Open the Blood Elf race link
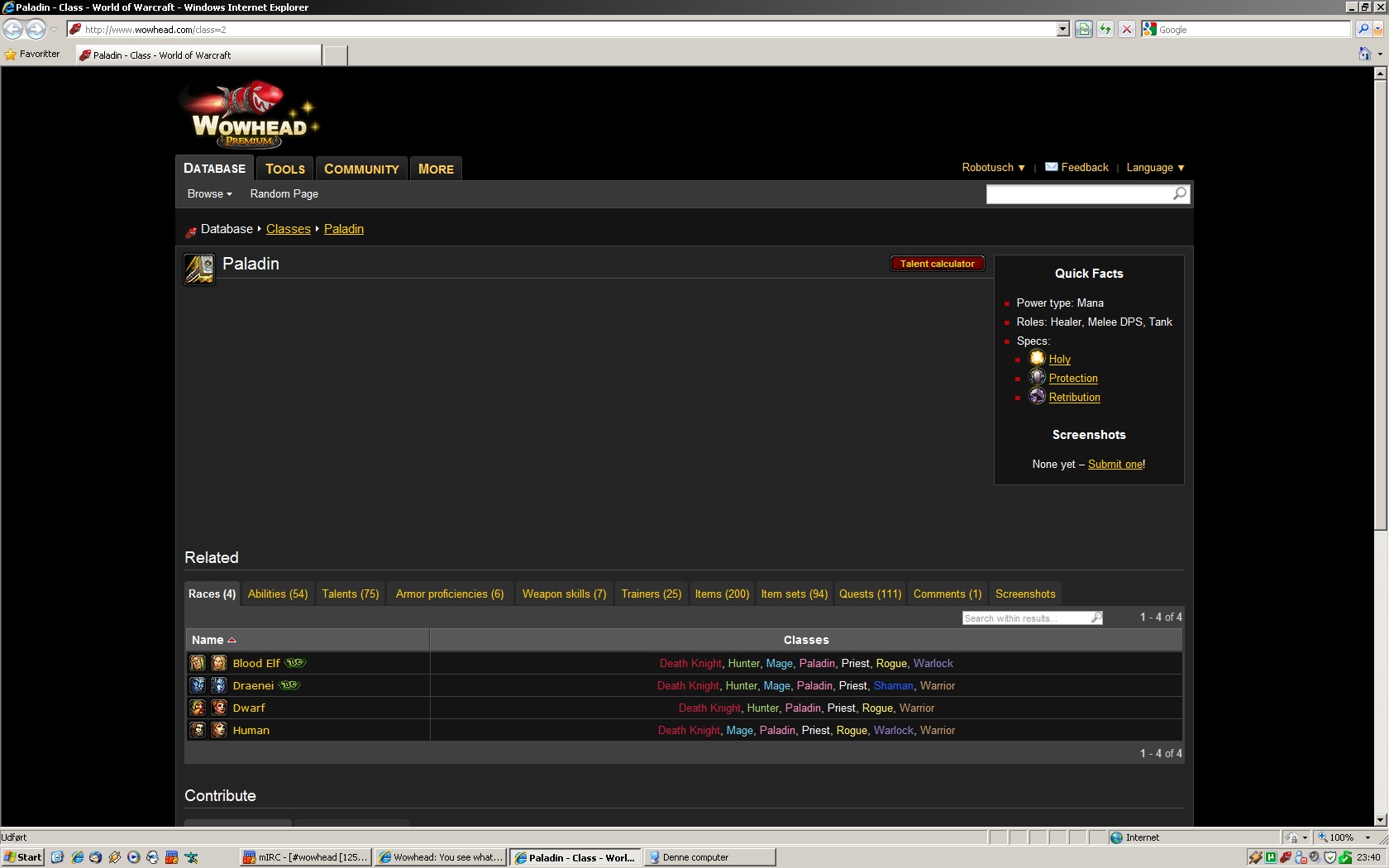The width and height of the screenshot is (1389, 868). coord(256,663)
